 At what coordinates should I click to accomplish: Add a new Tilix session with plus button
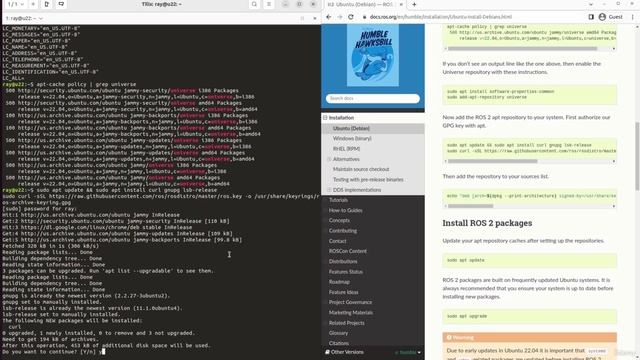point(33,4)
